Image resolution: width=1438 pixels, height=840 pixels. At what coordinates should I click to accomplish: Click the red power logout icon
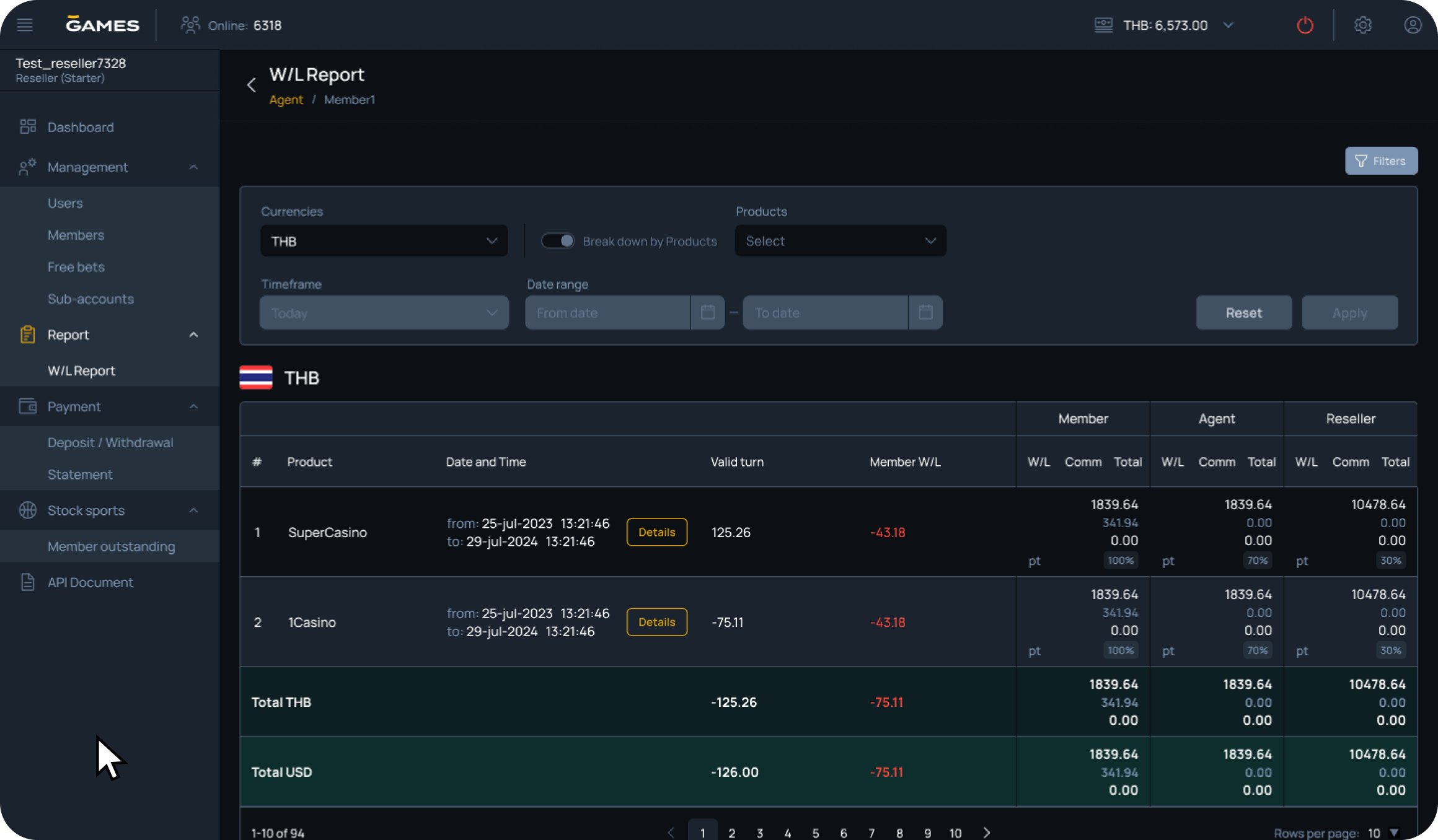click(1305, 25)
